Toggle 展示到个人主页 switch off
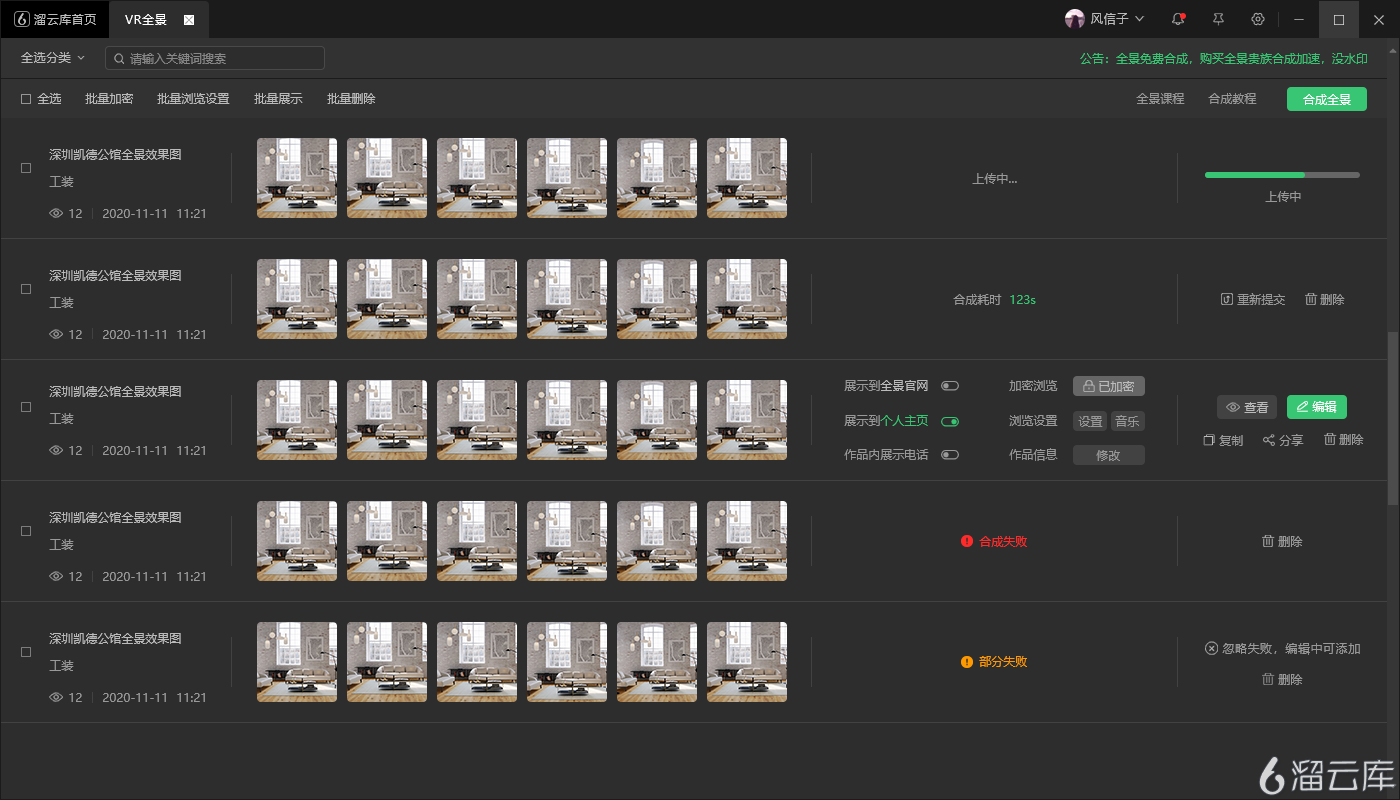1400x800 pixels. tap(950, 421)
